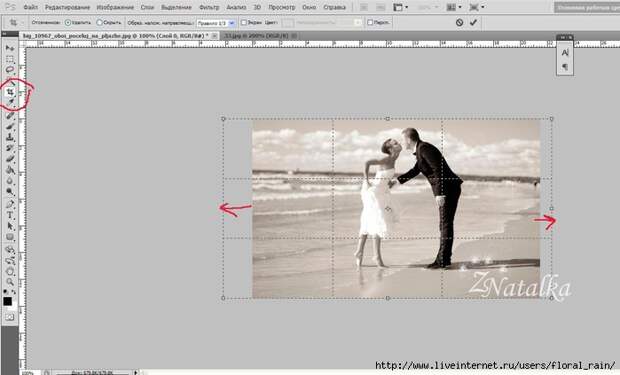Open the Слои menu
The image size is (620, 375).
147,7
